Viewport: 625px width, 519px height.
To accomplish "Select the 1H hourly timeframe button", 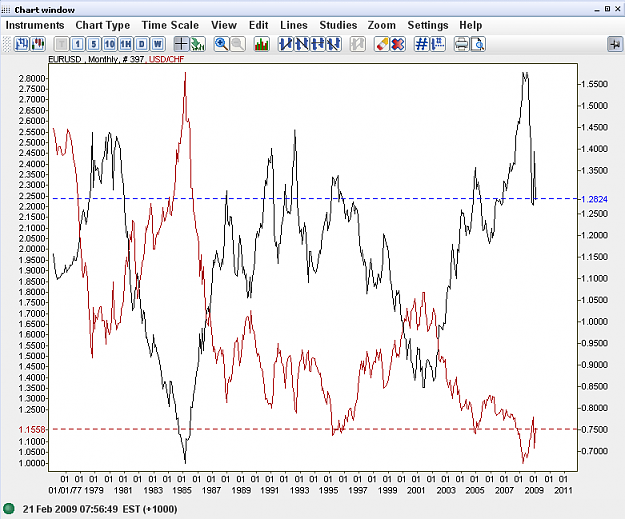I will point(126,44).
